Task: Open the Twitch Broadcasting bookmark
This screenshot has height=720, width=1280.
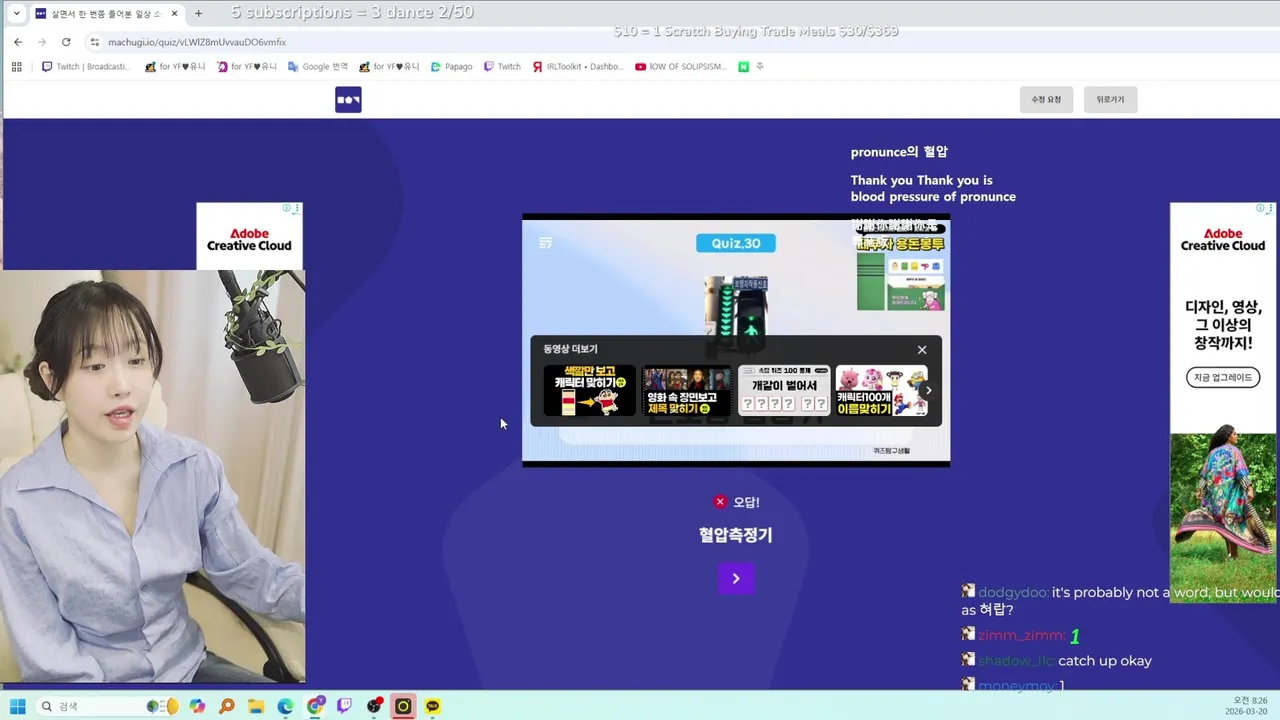Action: [x=86, y=67]
